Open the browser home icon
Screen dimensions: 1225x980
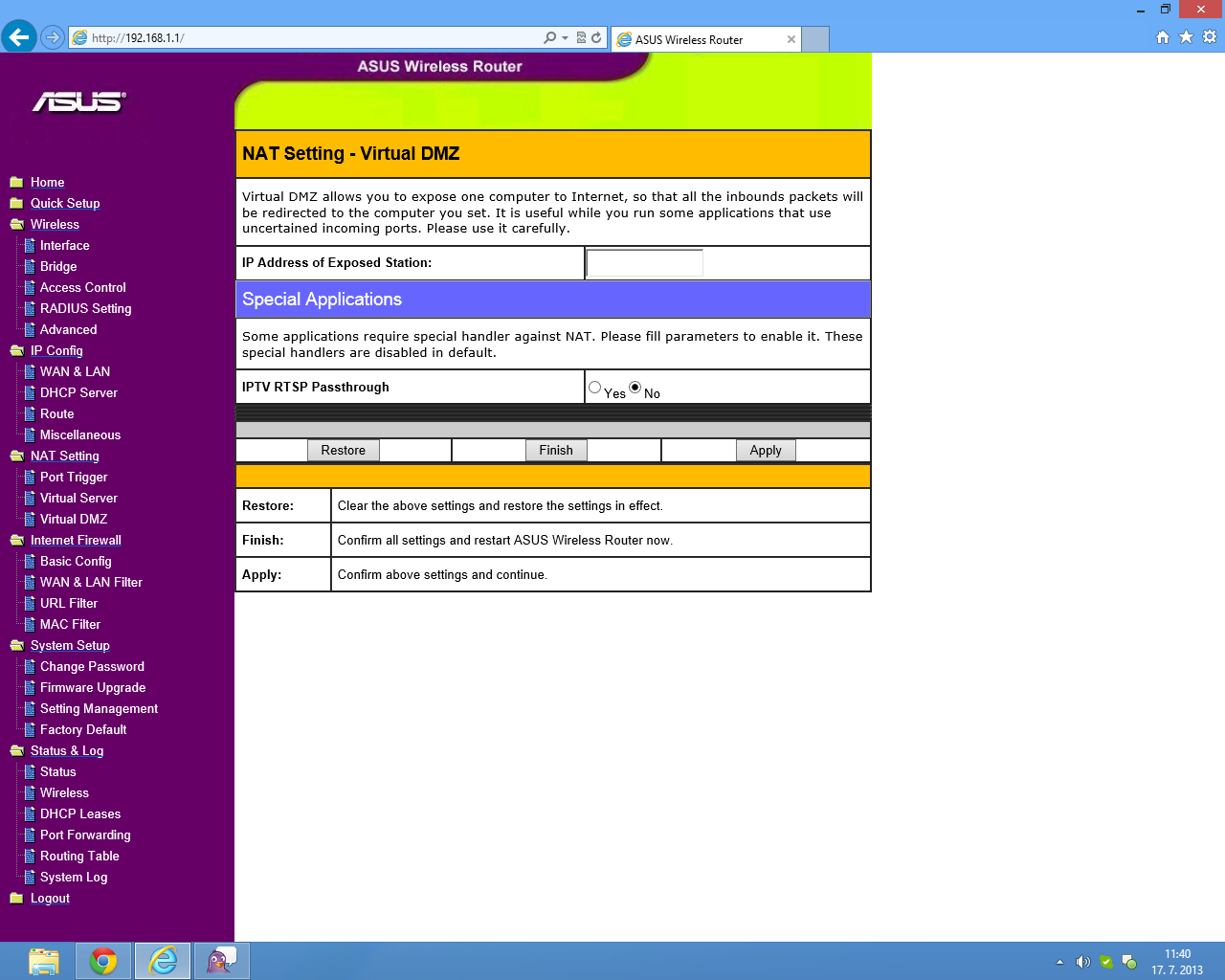point(1163,37)
